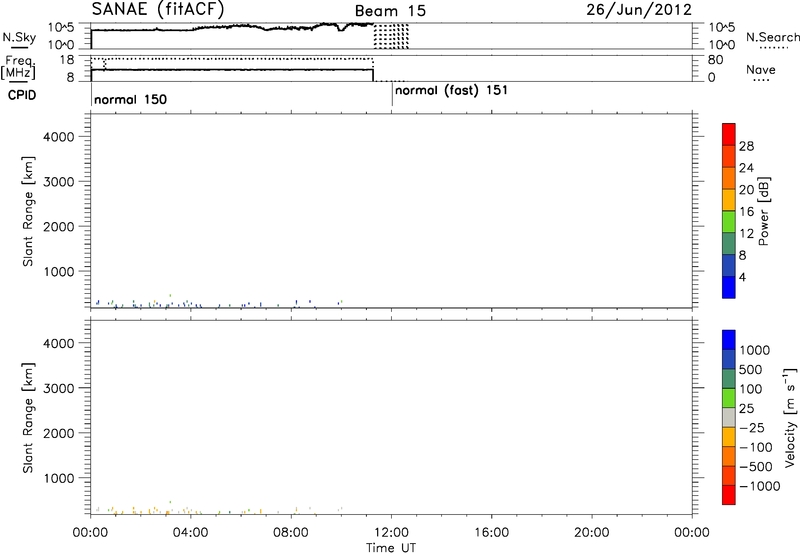Viewport: 800px width, 554px height.
Task: Click the CPID label
Action: tap(22, 95)
